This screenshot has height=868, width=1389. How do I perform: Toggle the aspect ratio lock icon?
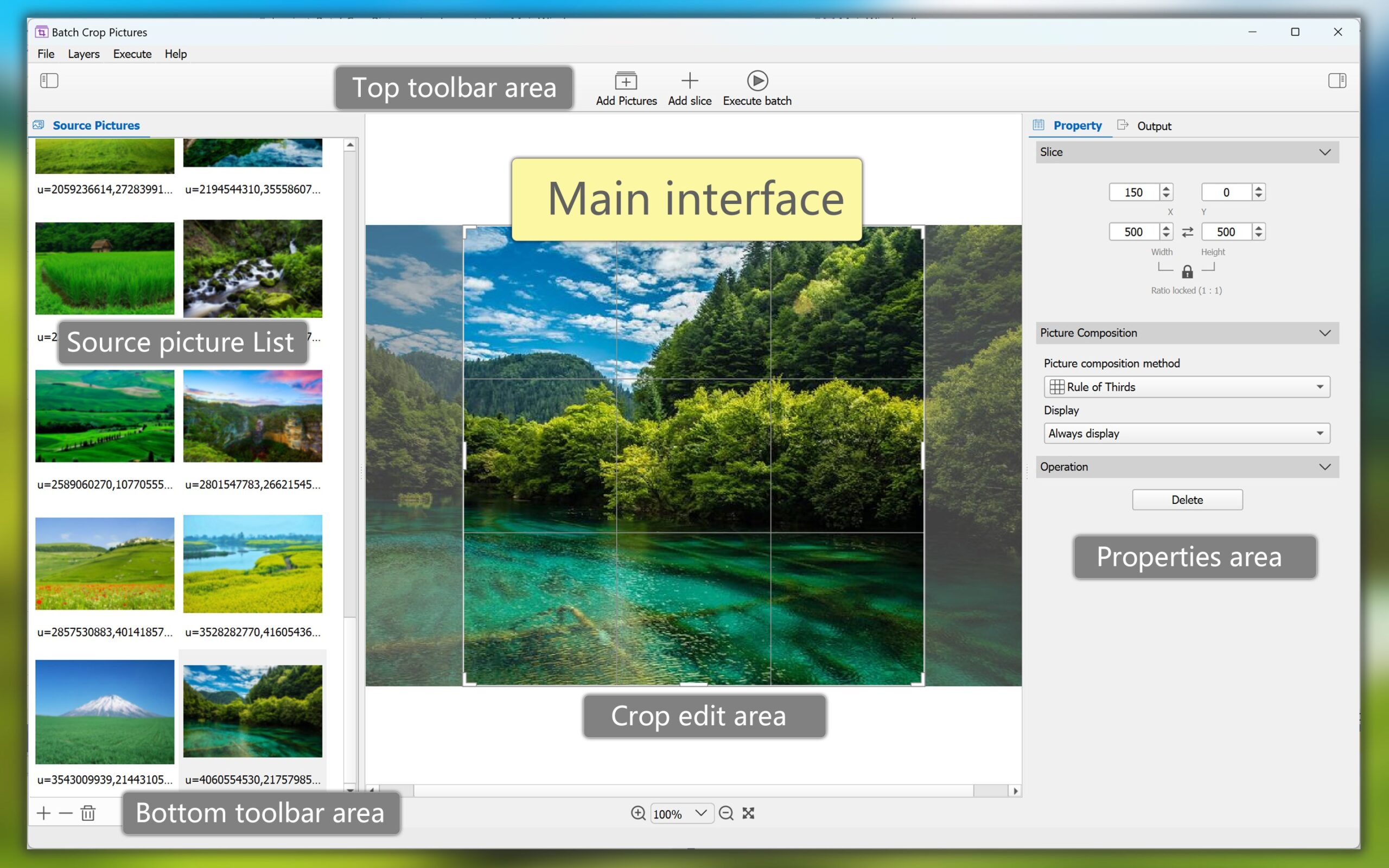coord(1188,272)
